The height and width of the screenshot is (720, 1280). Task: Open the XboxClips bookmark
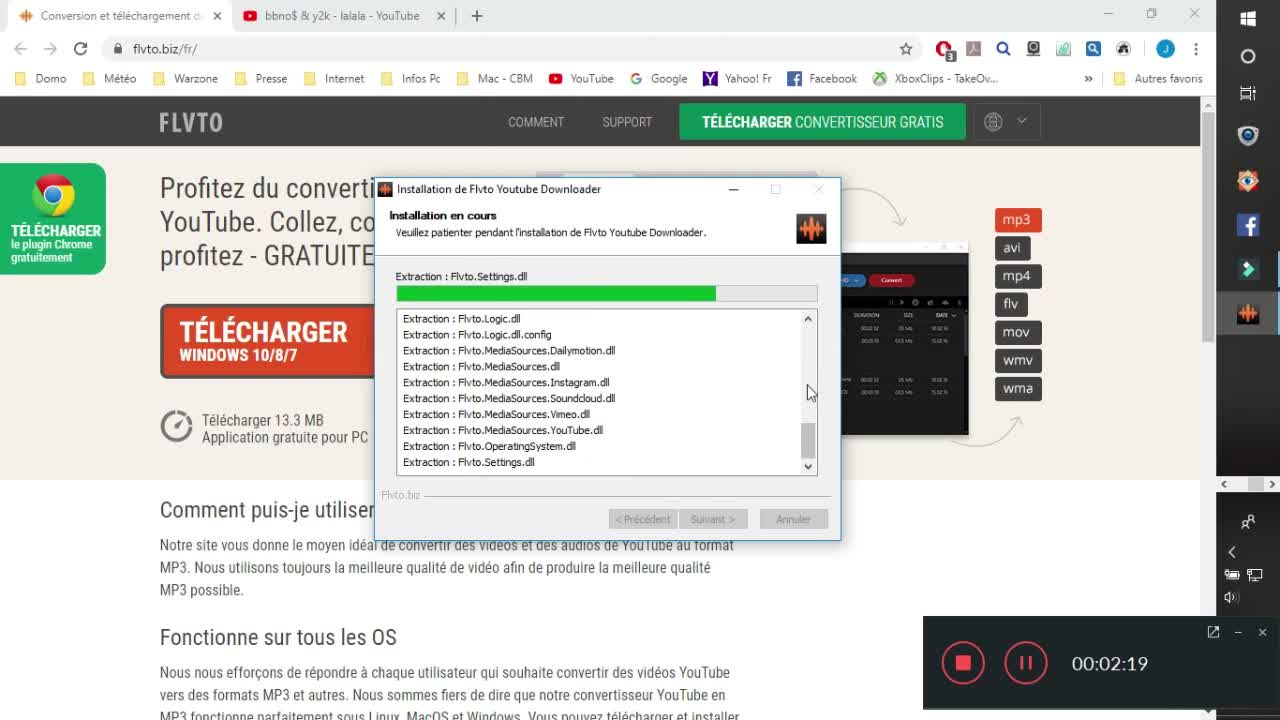pyautogui.click(x=935, y=79)
